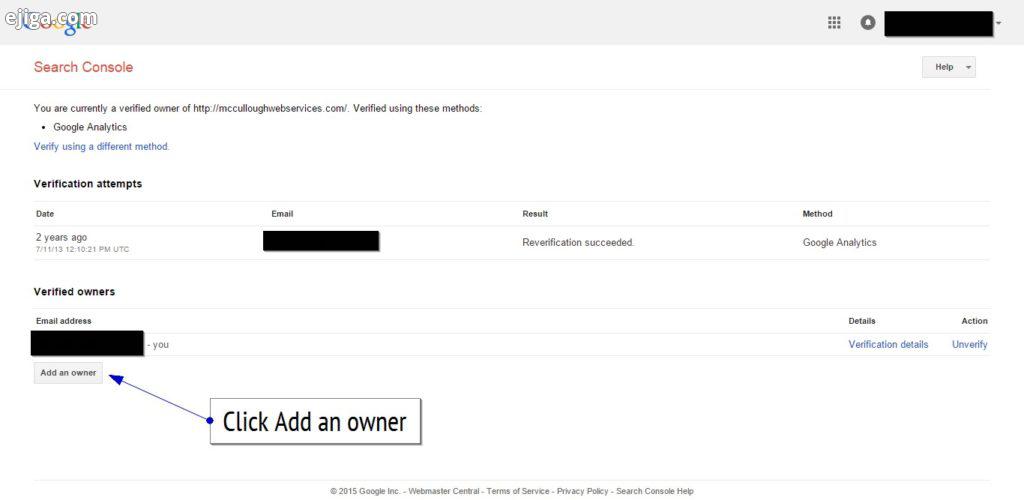The image size is (1024, 500).
Task: Click the Method column header
Action: click(817, 213)
